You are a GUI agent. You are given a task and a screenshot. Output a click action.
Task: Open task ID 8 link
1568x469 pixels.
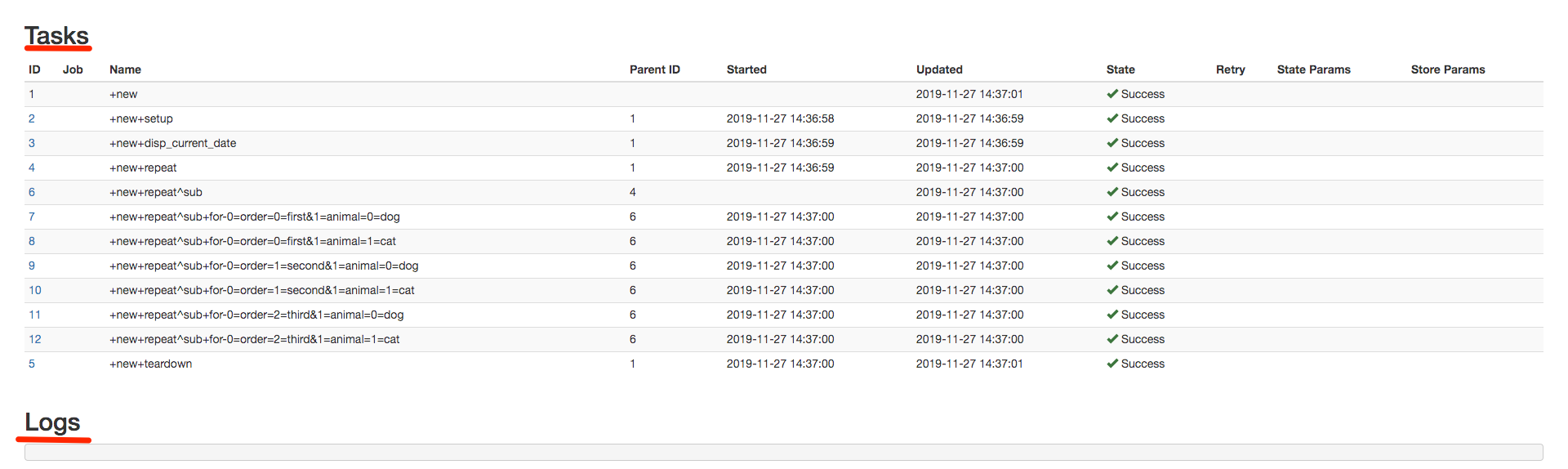click(x=32, y=241)
